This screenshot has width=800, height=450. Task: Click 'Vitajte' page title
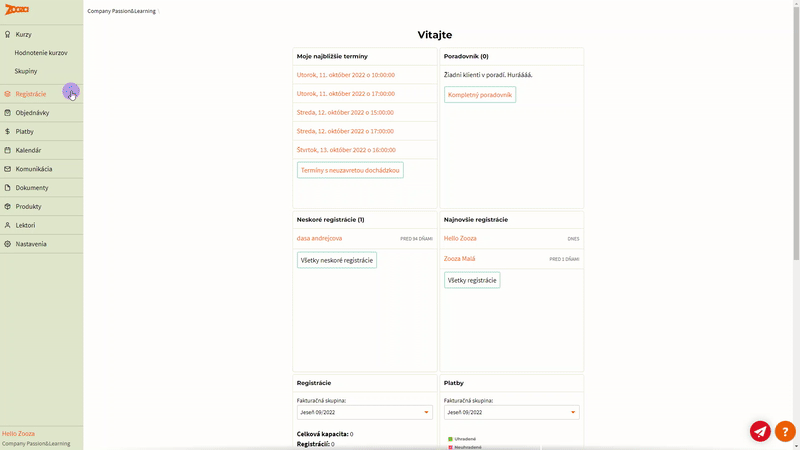point(435,35)
